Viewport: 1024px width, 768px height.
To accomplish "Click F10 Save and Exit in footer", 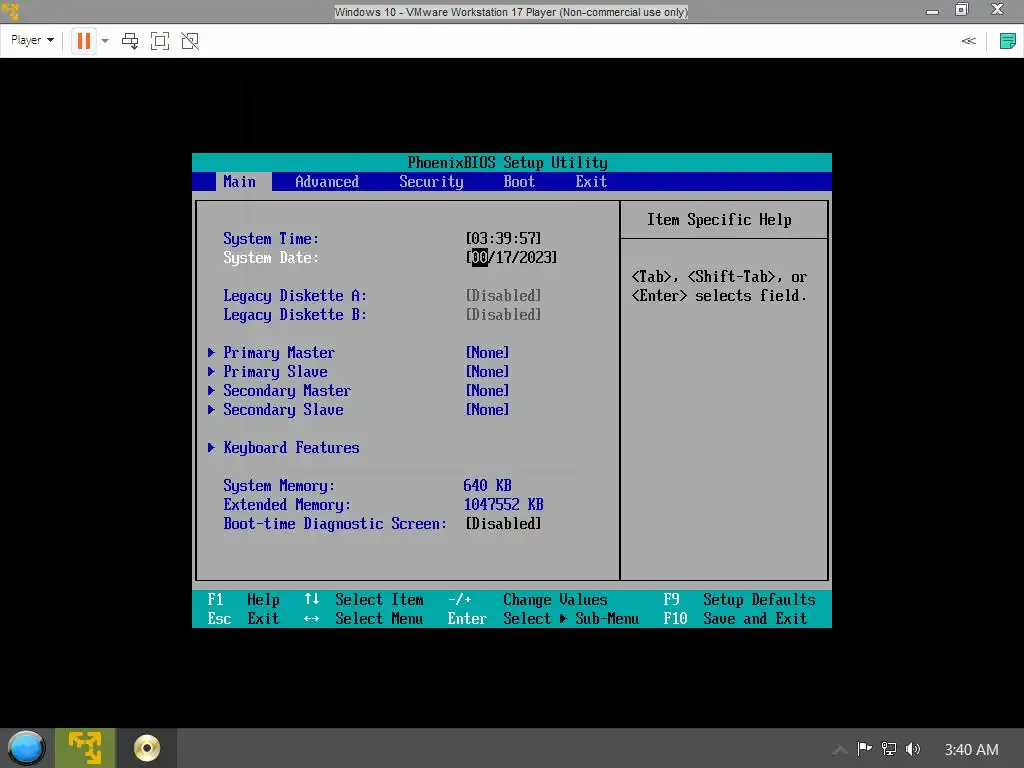I will [735, 618].
